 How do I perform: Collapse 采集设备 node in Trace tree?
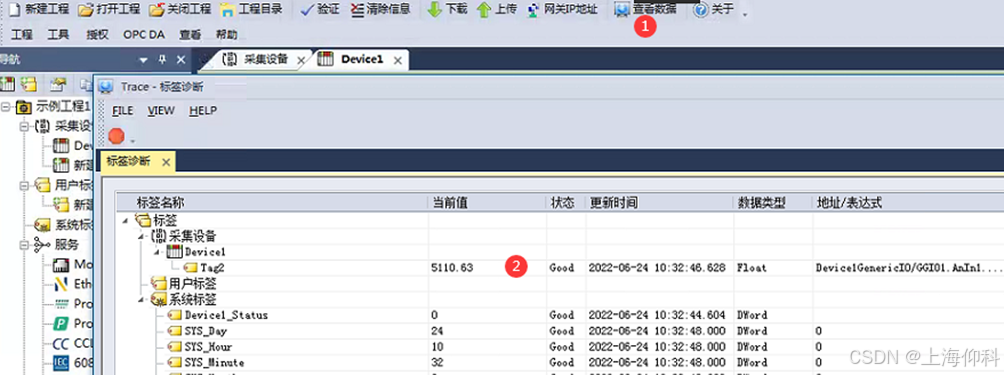(x=142, y=236)
